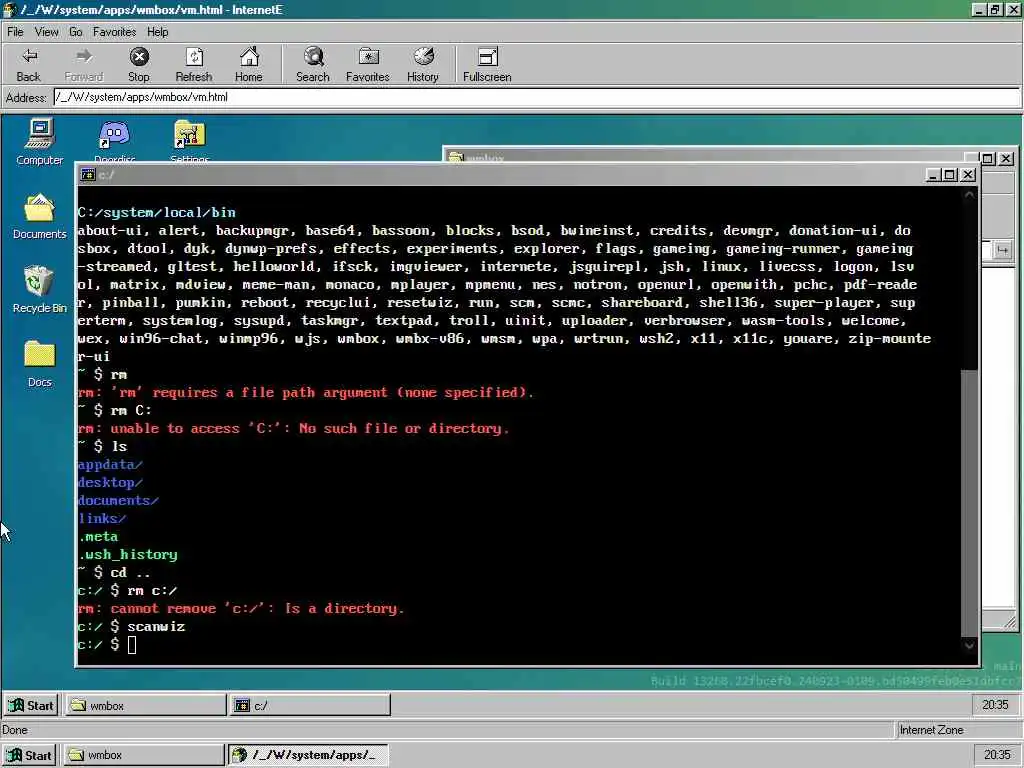The width and height of the screenshot is (1024, 768).
Task: Click the inner taskbar clock
Action: tap(995, 705)
